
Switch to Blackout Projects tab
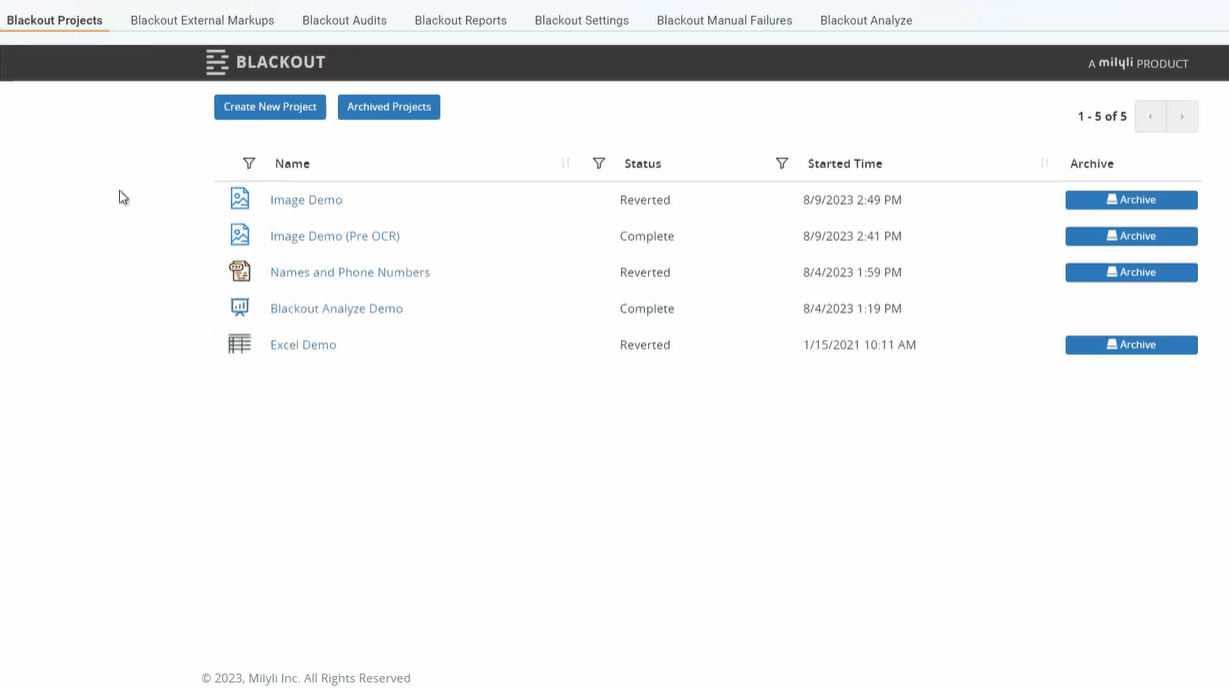pos(55,20)
